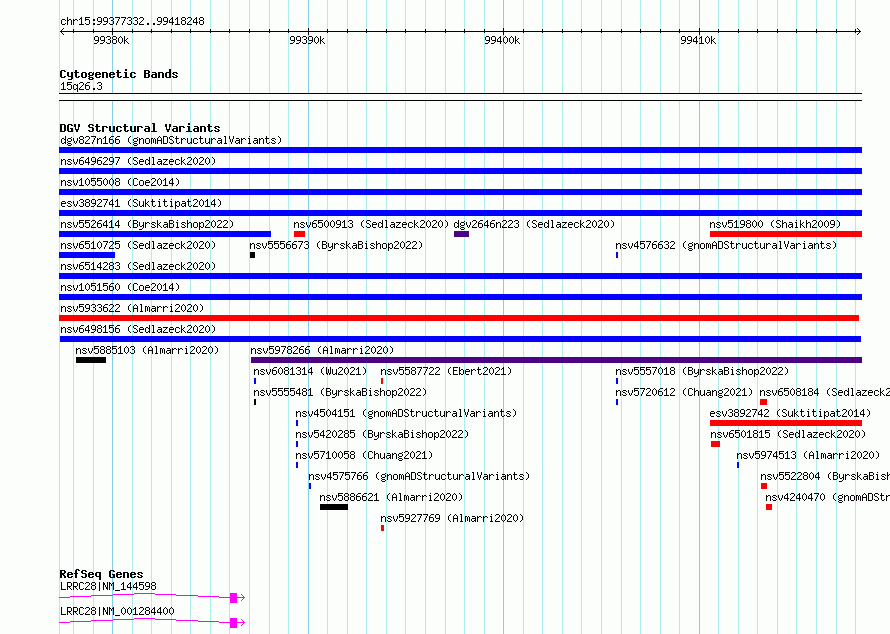Select the nsv5927769 (Almarri2020) label

click(x=452, y=518)
